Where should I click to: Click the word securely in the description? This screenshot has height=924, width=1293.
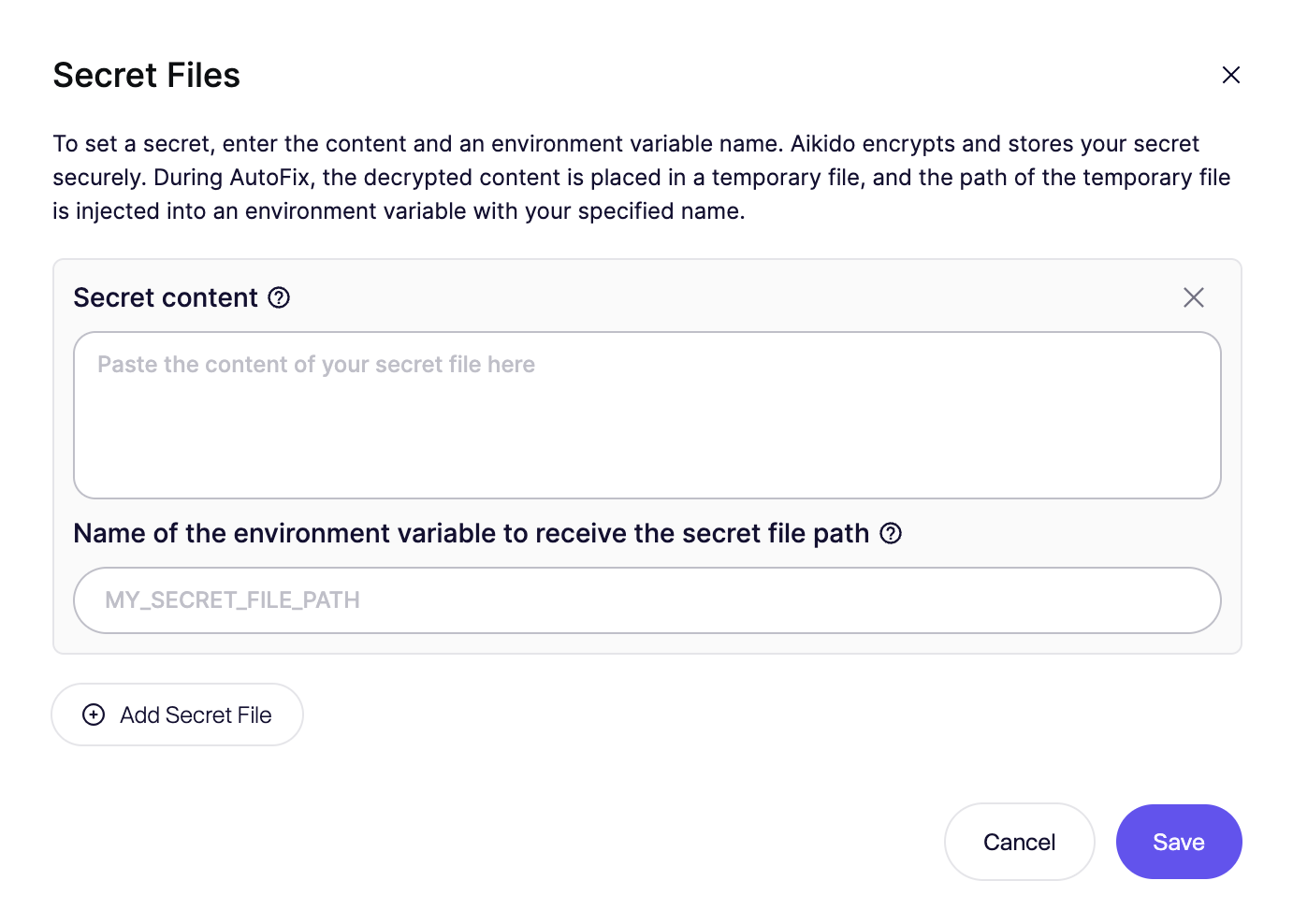pyautogui.click(x=98, y=178)
